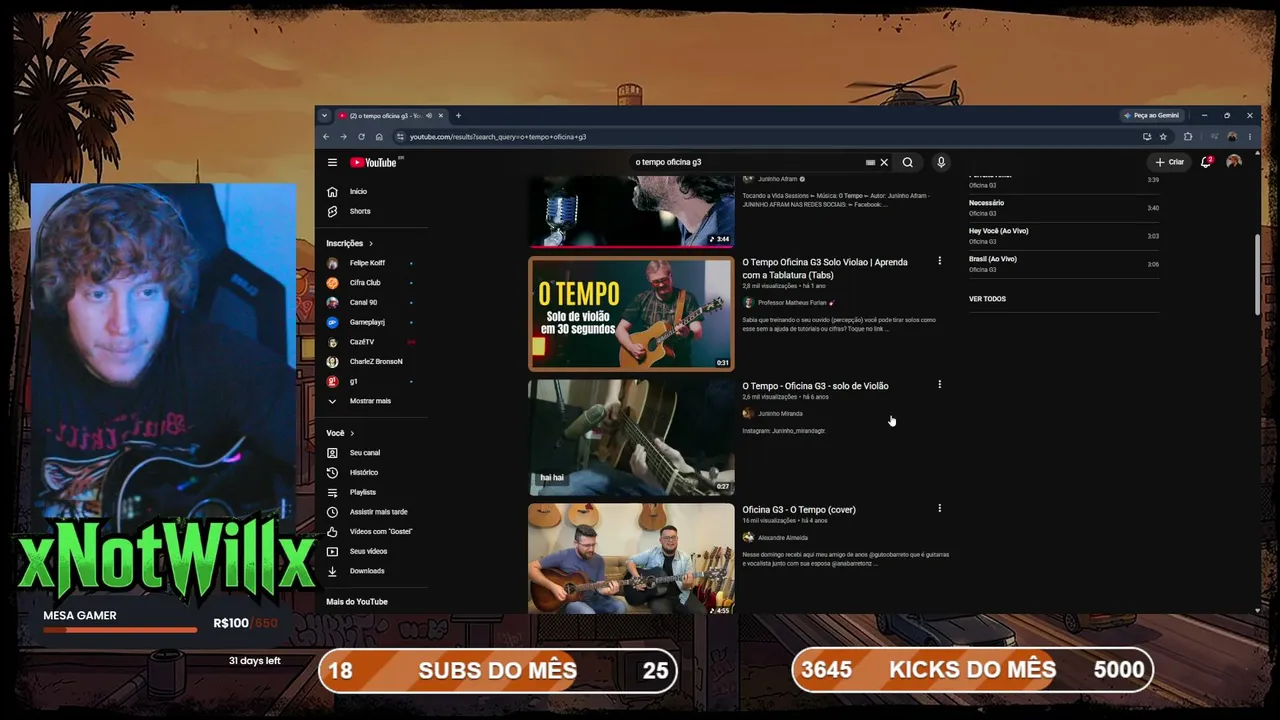
Task: Click VER TODOS under the song list
Action: point(987,299)
